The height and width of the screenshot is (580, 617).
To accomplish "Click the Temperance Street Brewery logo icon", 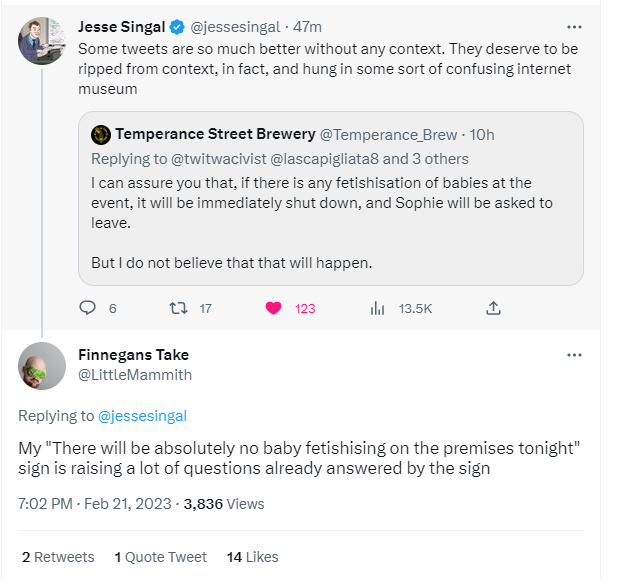I will (x=101, y=135).
